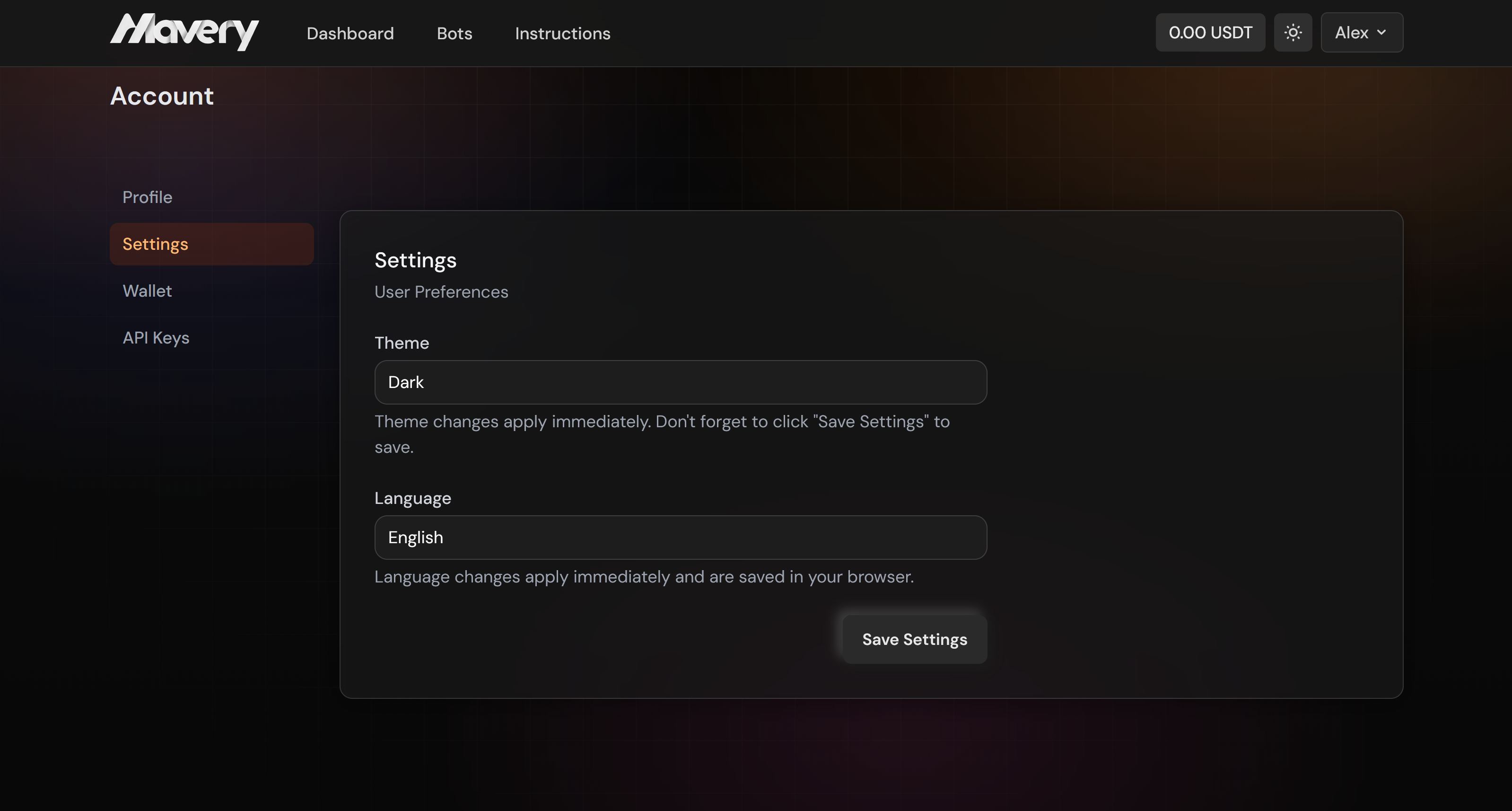Go to Dashboard page
Image resolution: width=1512 pixels, height=811 pixels.
point(350,34)
